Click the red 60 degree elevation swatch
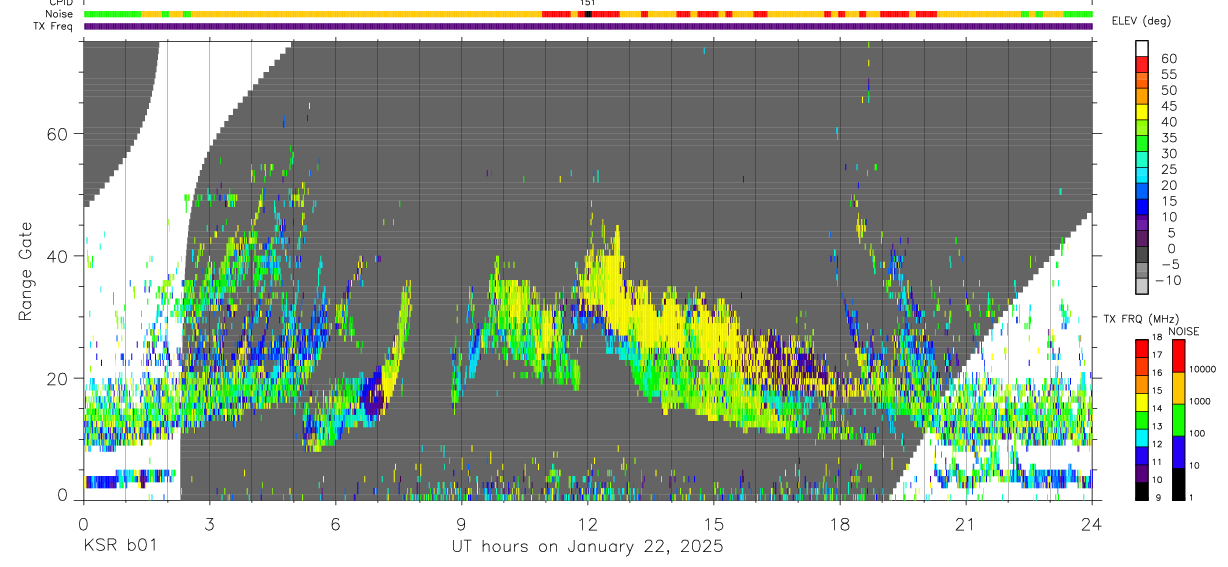This screenshot has height=567, width=1228. (1142, 65)
